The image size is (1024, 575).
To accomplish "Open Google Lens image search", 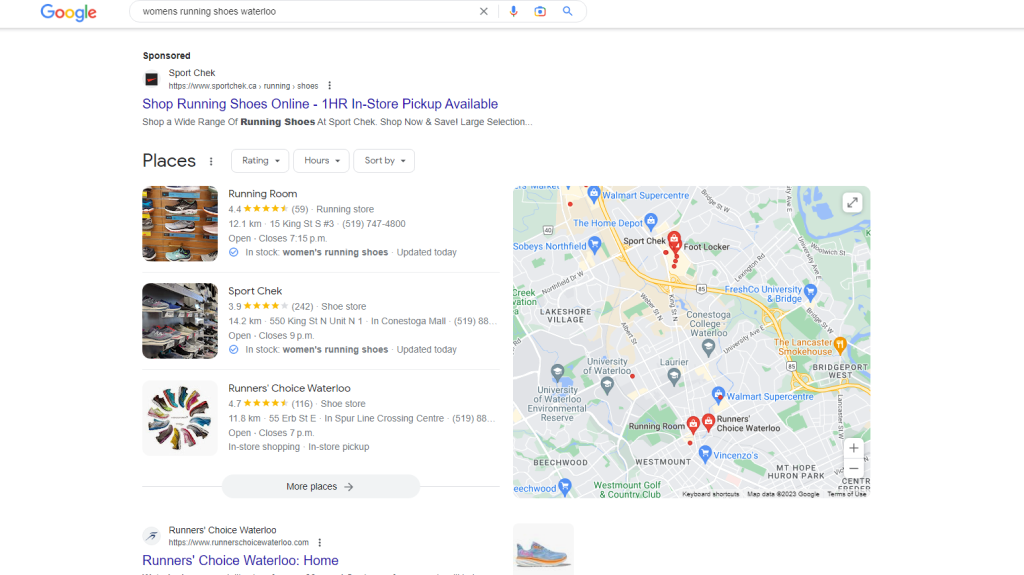I will 540,12.
